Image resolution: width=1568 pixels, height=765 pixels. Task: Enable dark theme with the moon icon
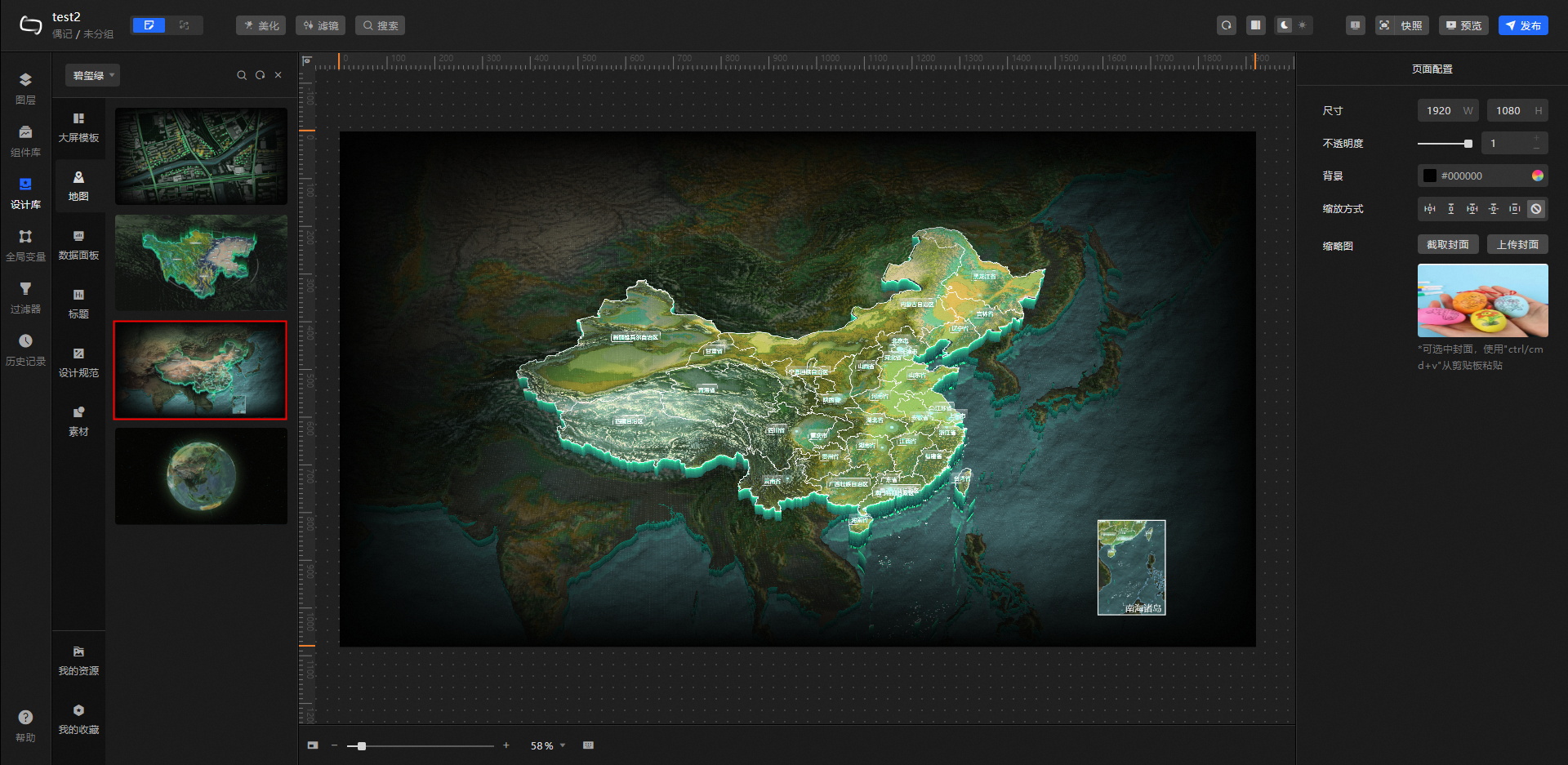click(1285, 25)
